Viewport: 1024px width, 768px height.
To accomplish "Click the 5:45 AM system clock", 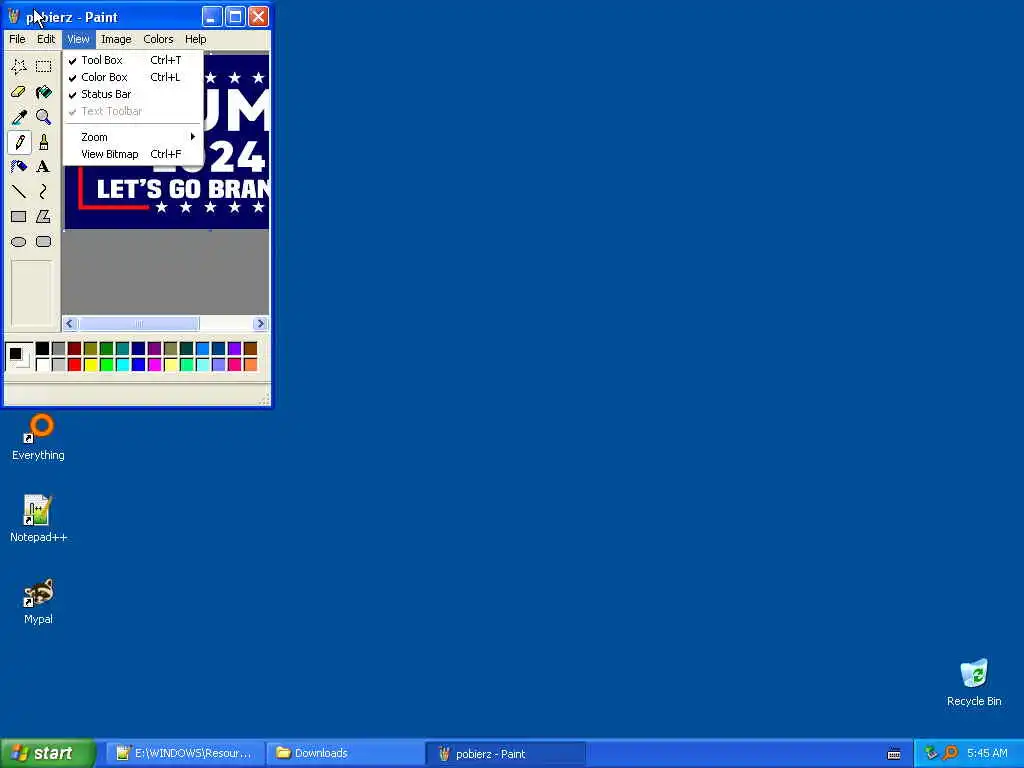I will (987, 753).
